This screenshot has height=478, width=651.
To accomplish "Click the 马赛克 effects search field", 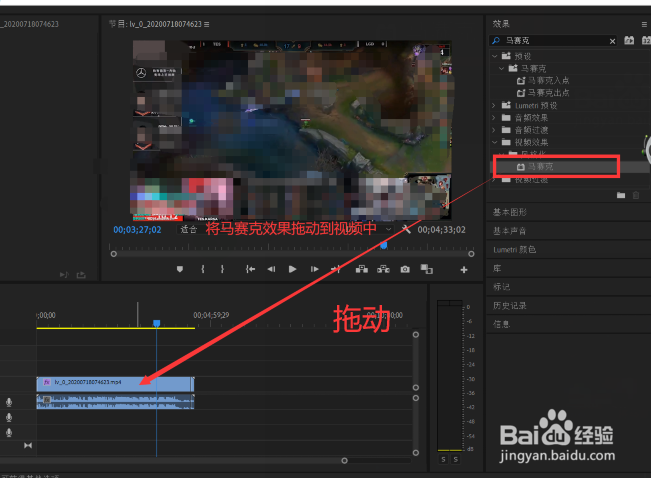I will (554, 41).
